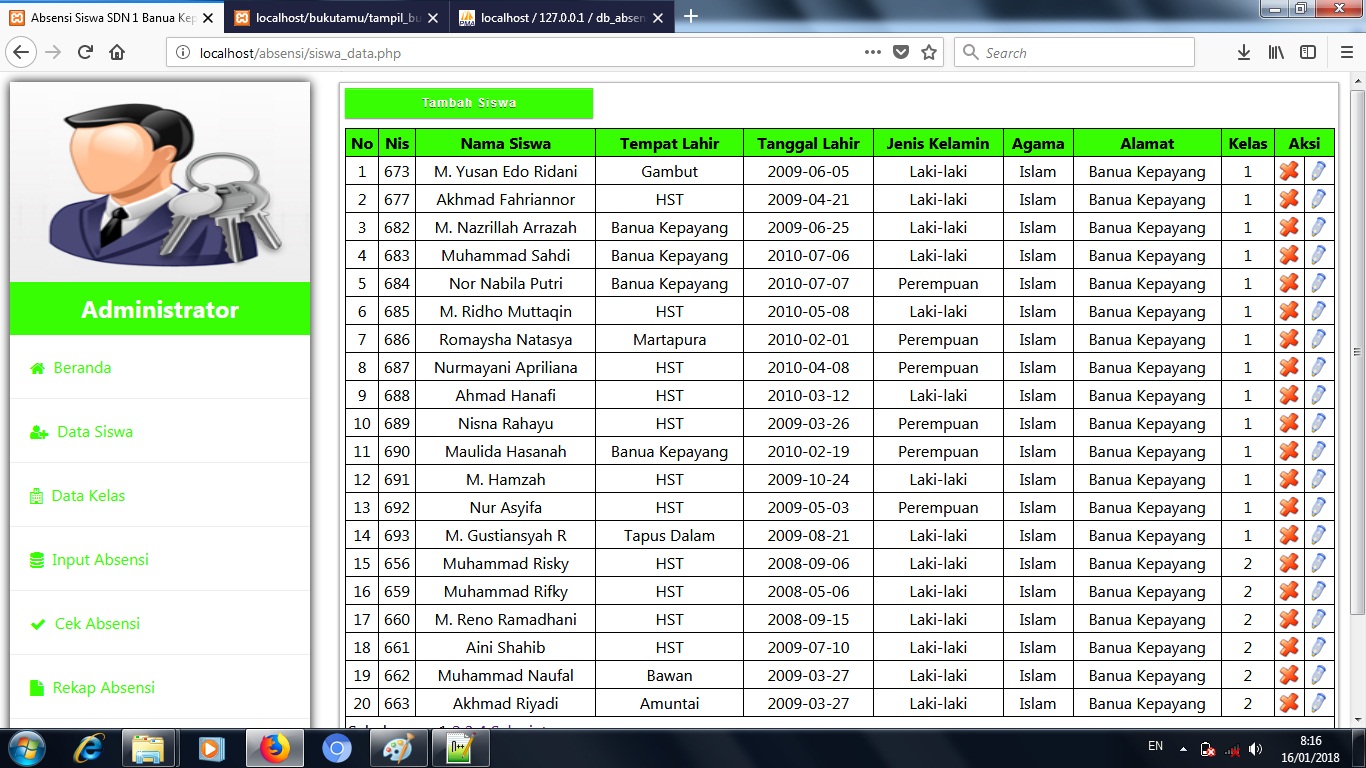Select the Beranda home icon in sidebar
Screen dimensions: 1366x768
pyautogui.click(x=38, y=368)
